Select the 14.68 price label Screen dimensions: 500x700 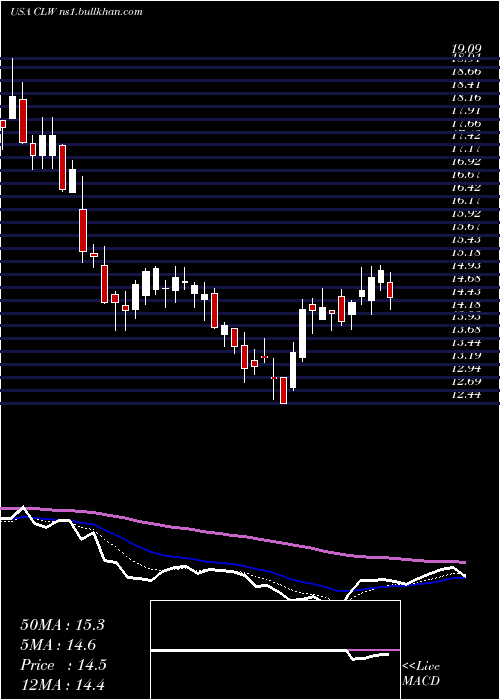coord(466,278)
